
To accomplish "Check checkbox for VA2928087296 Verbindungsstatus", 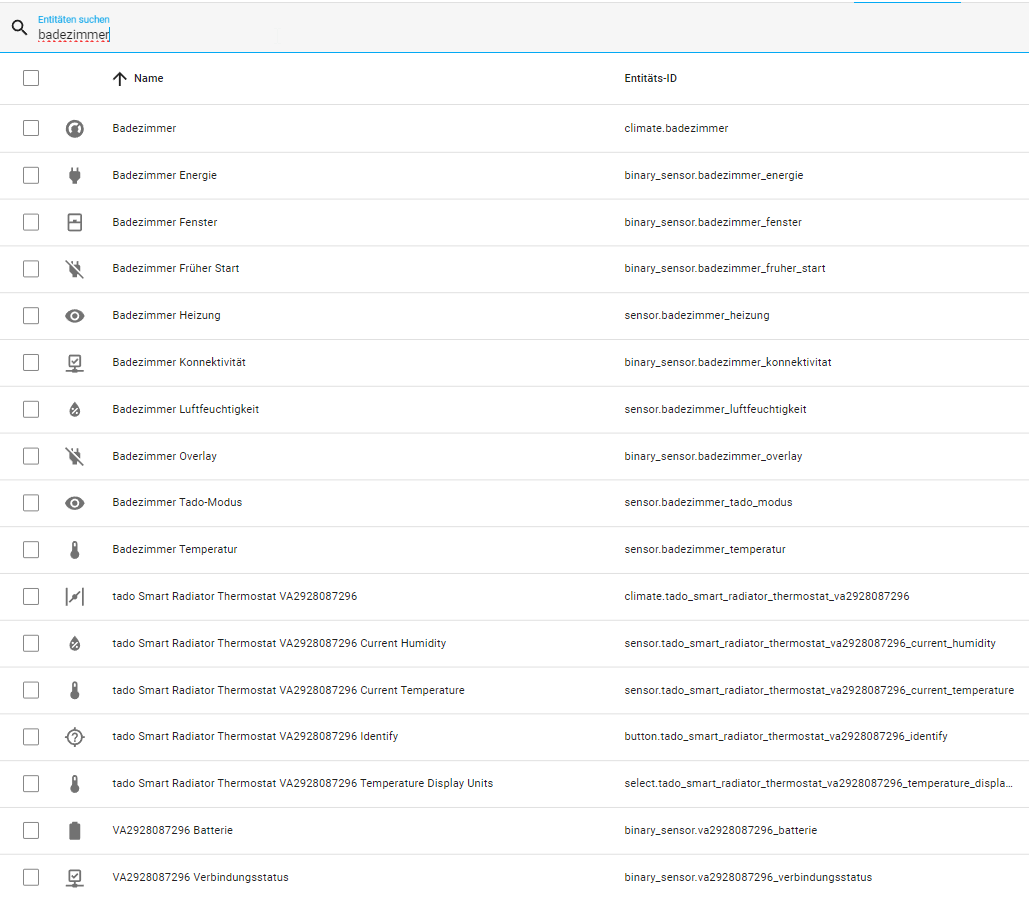I will coord(31,877).
